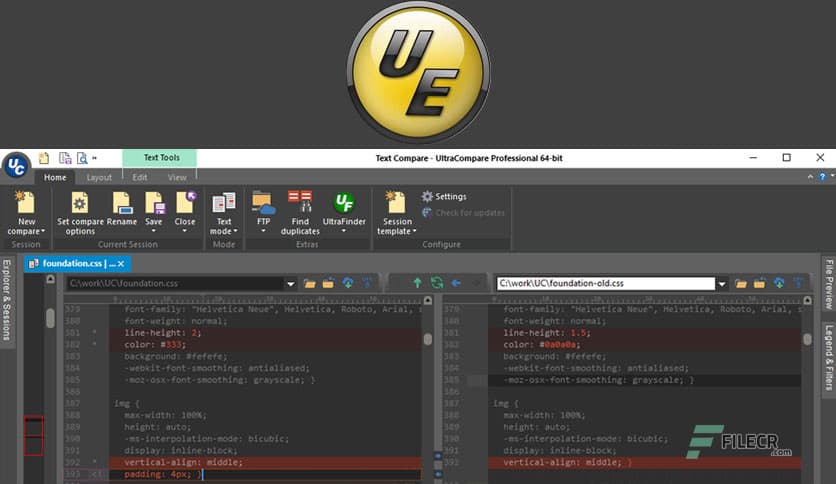Browse for left file with folder icon
This screenshot has width=836, height=484.
[x=310, y=283]
